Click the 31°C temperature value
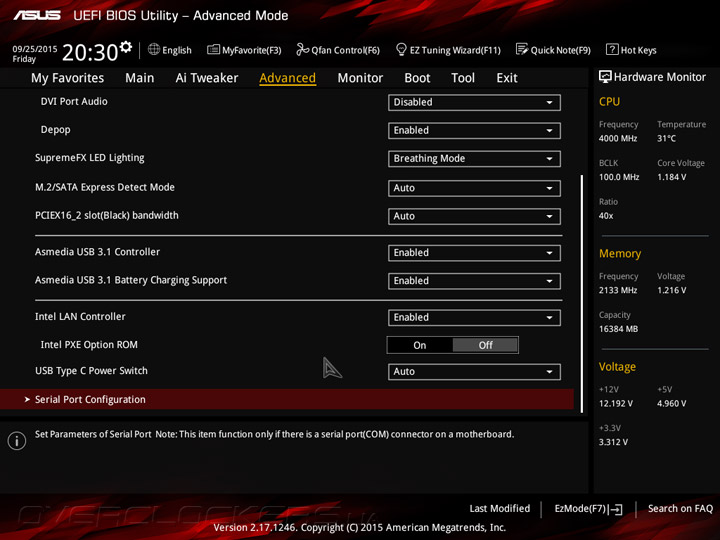This screenshot has height=540, width=720. [x=666, y=138]
